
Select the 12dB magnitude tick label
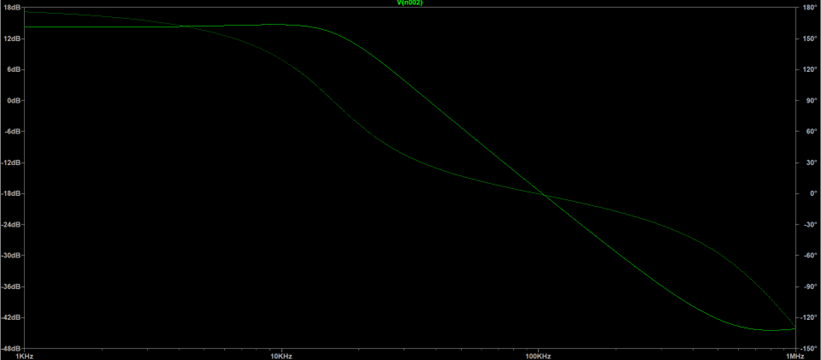tap(13, 39)
